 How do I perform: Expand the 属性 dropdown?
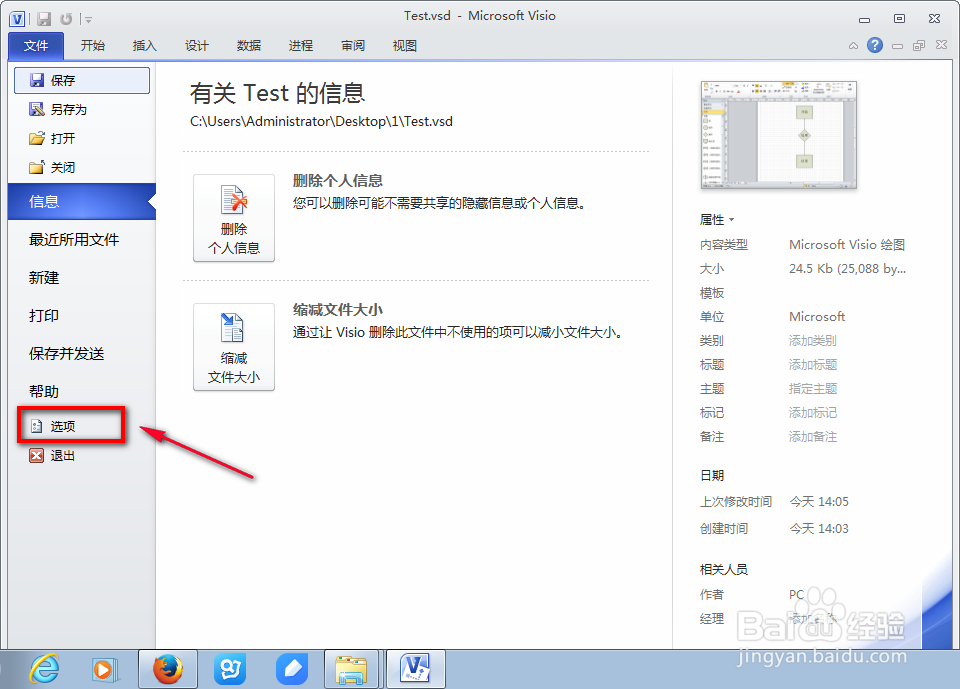717,220
